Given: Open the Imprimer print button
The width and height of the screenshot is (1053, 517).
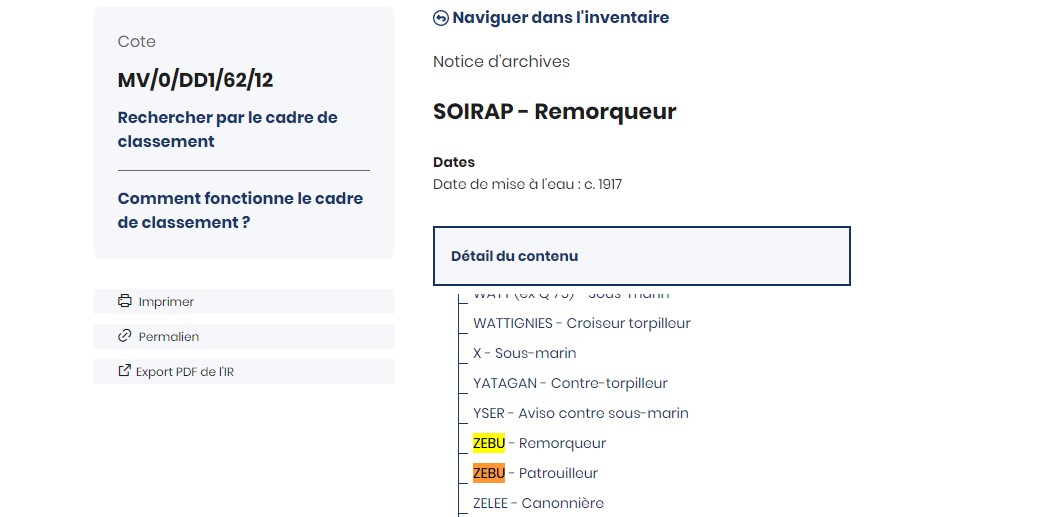Looking at the screenshot, I should coord(244,301).
